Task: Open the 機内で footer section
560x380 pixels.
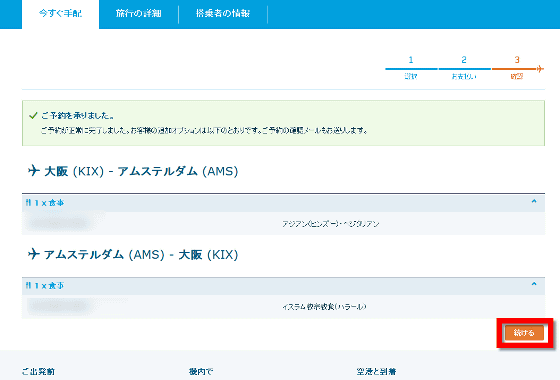Action: [x=201, y=371]
